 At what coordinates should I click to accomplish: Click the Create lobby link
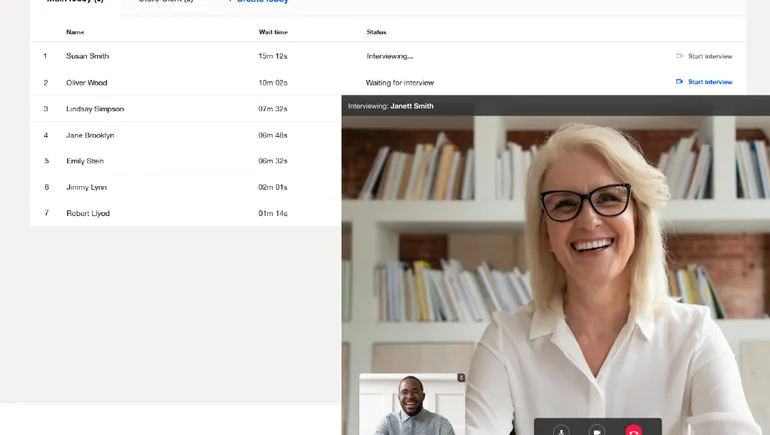pyautogui.click(x=257, y=2)
